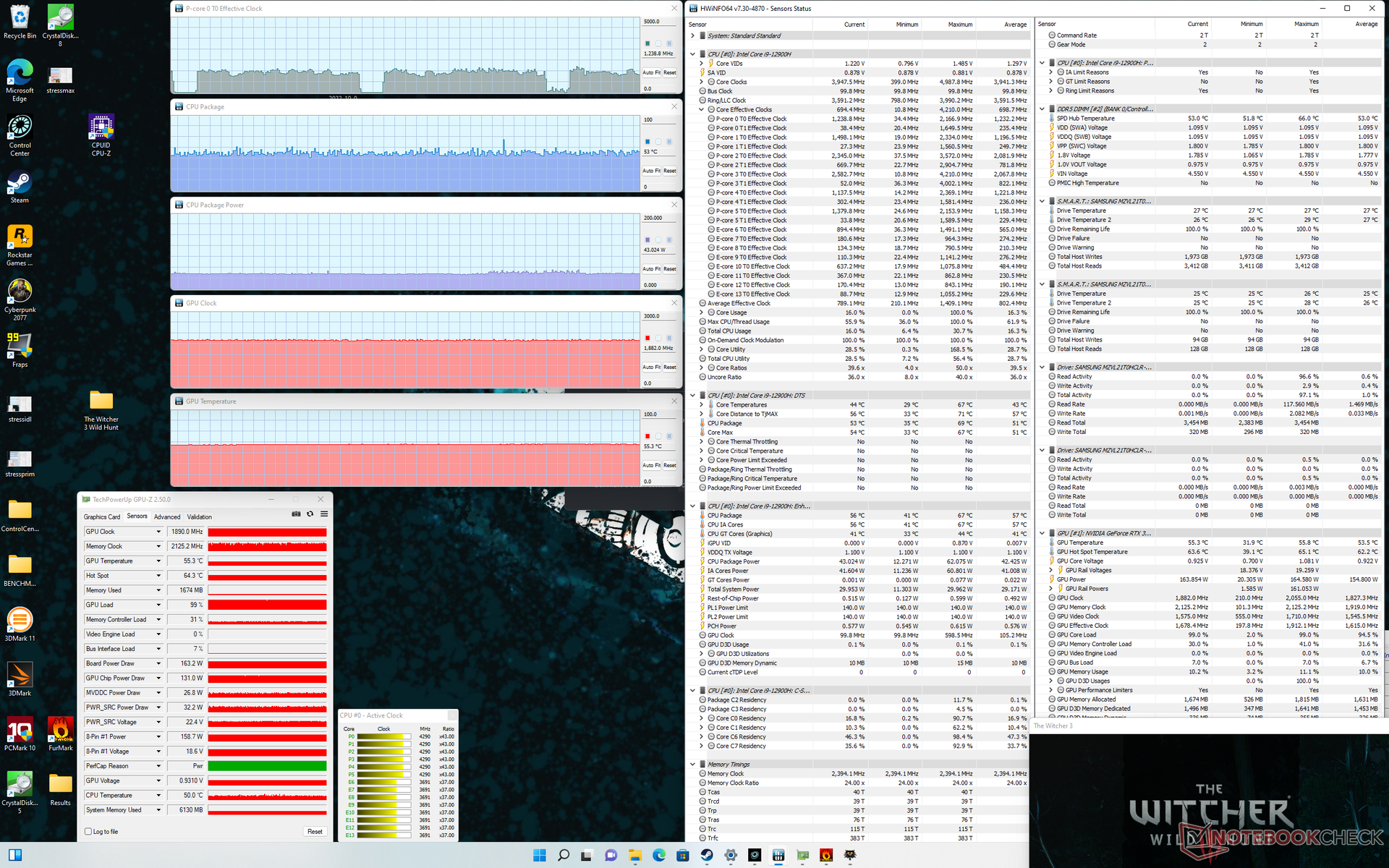The width and height of the screenshot is (1389, 868).
Task: Open the Hot Spot sensor dropdown in GPU-Z
Action: [x=158, y=576]
